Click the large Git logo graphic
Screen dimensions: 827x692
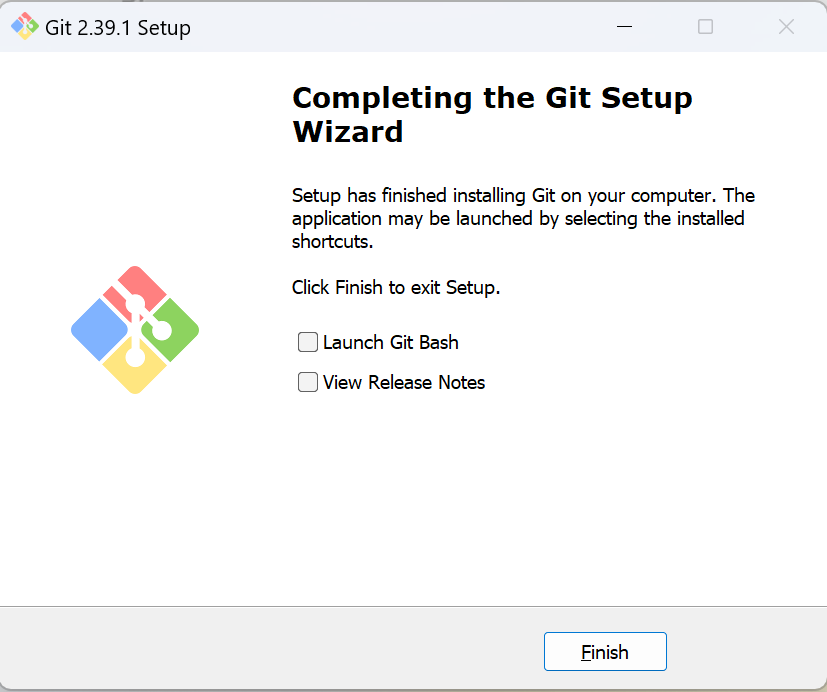135,329
